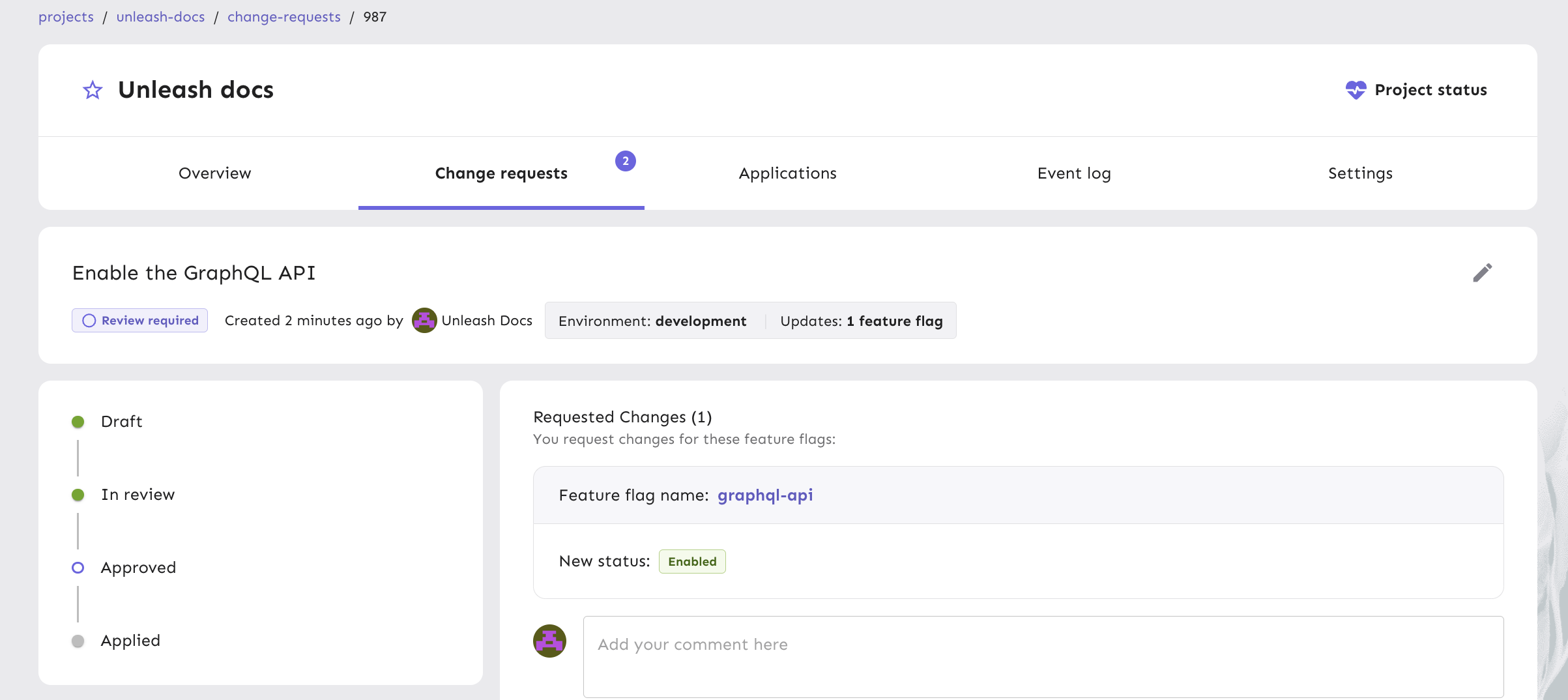Image resolution: width=1568 pixels, height=700 pixels.
Task: Click the green In review step dot
Action: click(78, 495)
